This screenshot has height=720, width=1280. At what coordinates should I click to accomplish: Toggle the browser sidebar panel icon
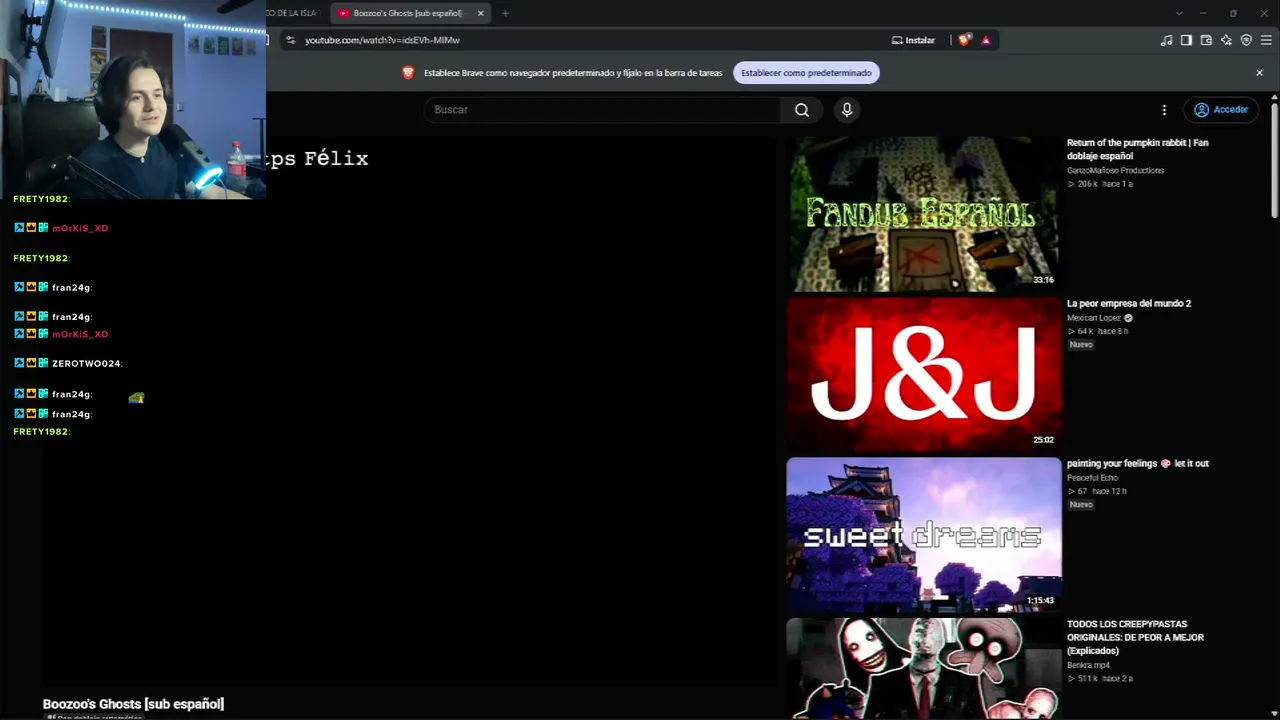pyautogui.click(x=1186, y=40)
